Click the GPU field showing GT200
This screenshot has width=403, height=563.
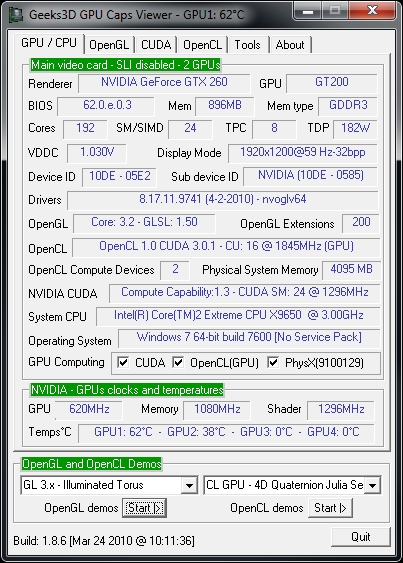coord(332,83)
